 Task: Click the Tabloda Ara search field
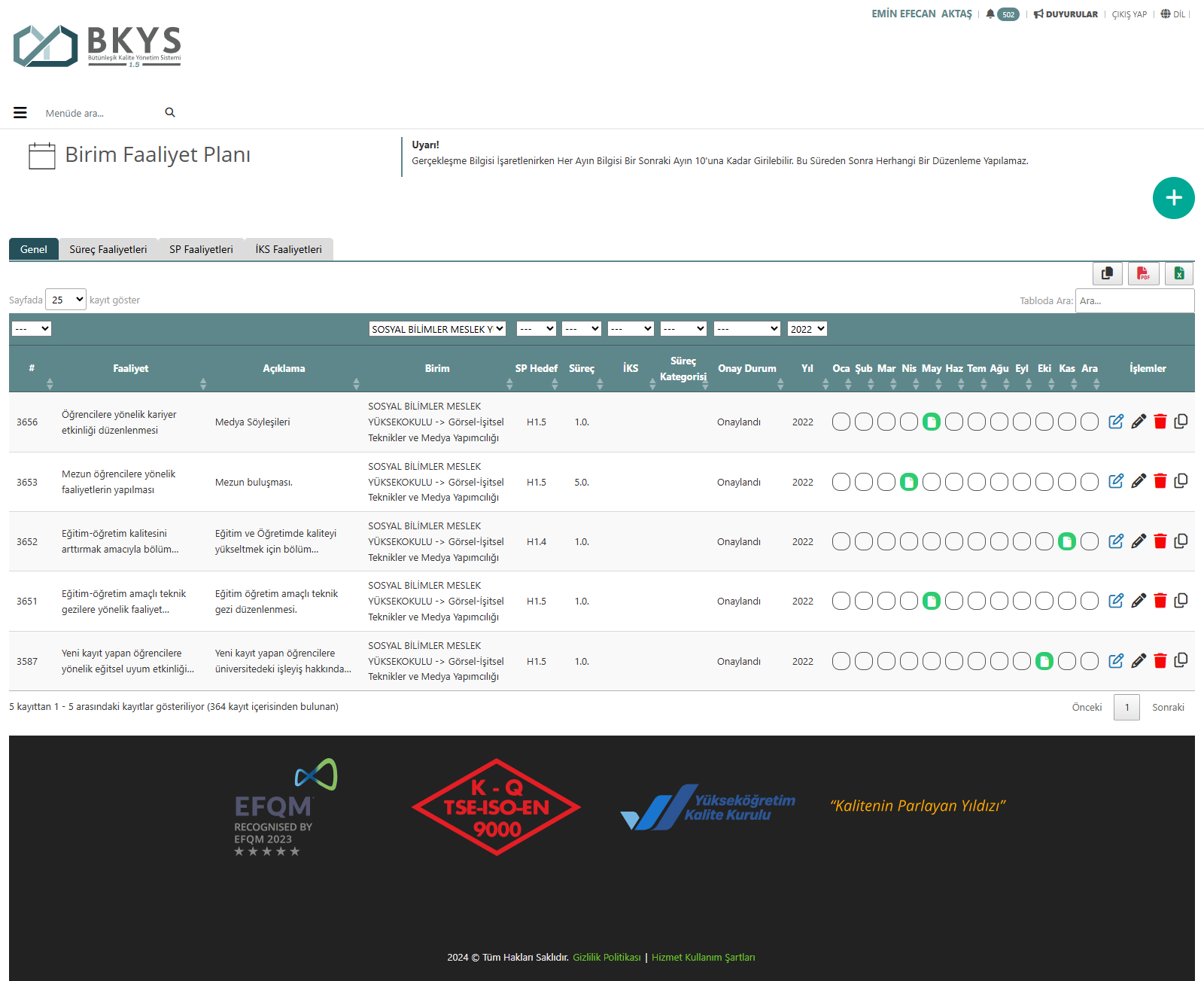1134,300
